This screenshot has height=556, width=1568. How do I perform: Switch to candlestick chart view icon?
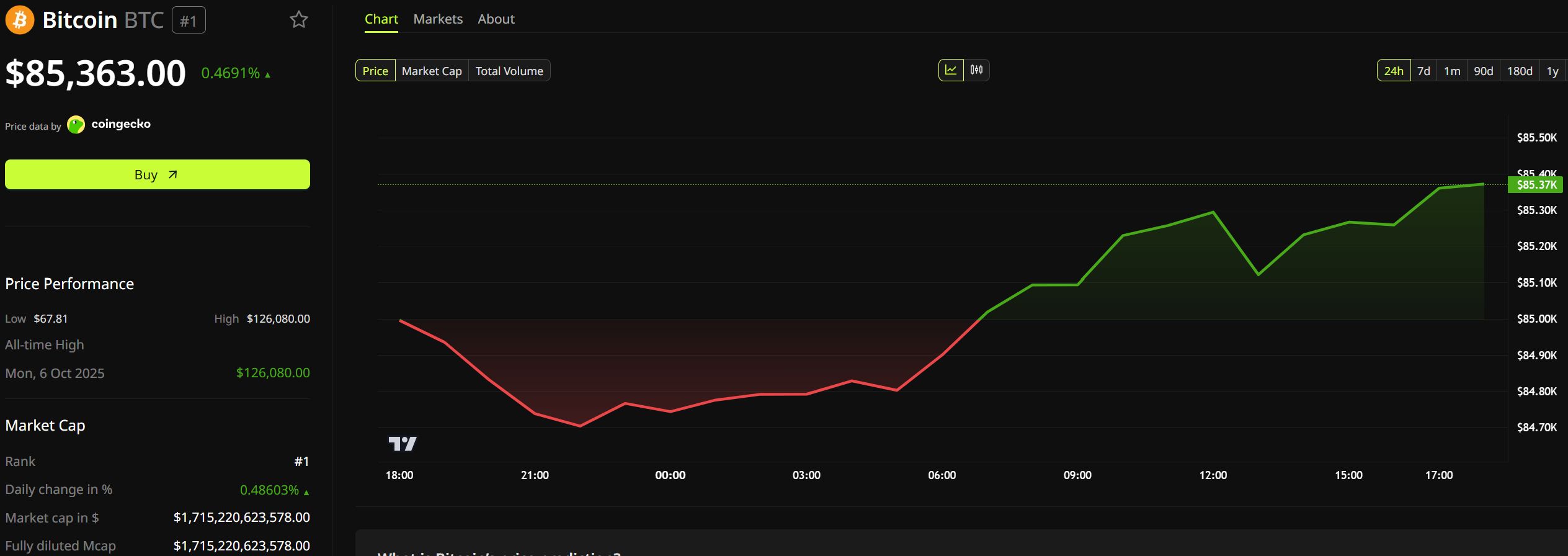pos(976,70)
